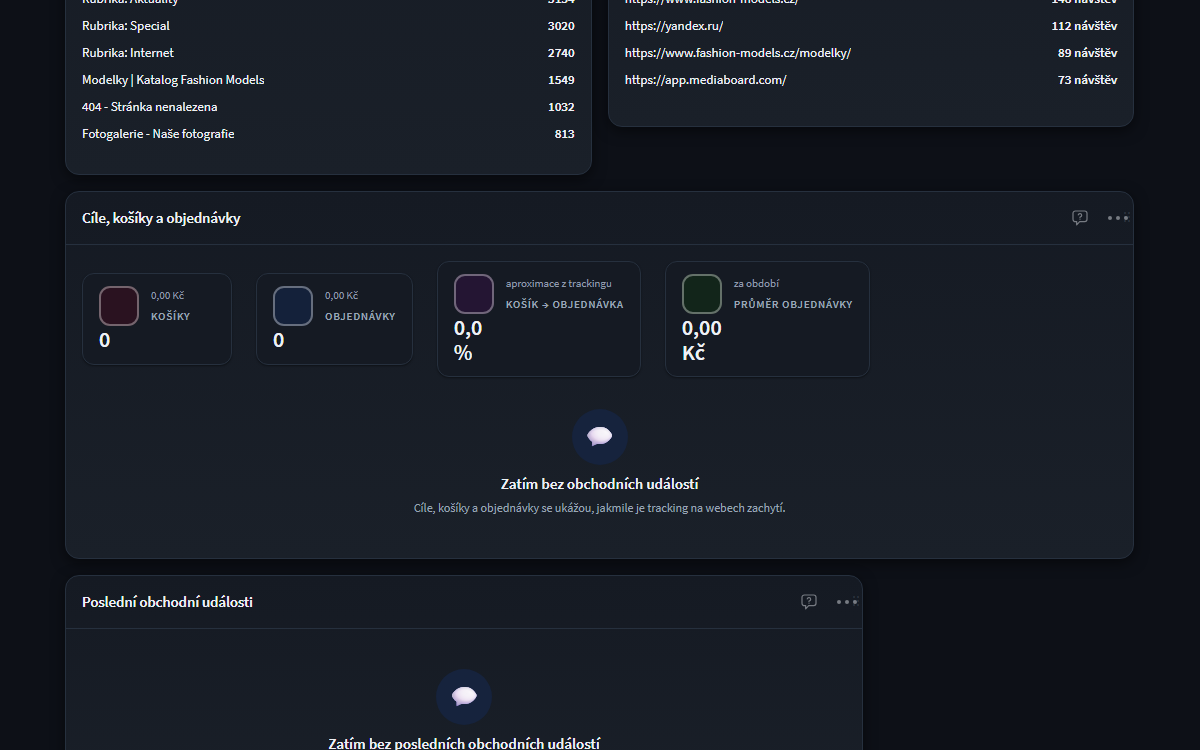
Task: Click the Průměr objednávky card icon
Action: point(702,294)
